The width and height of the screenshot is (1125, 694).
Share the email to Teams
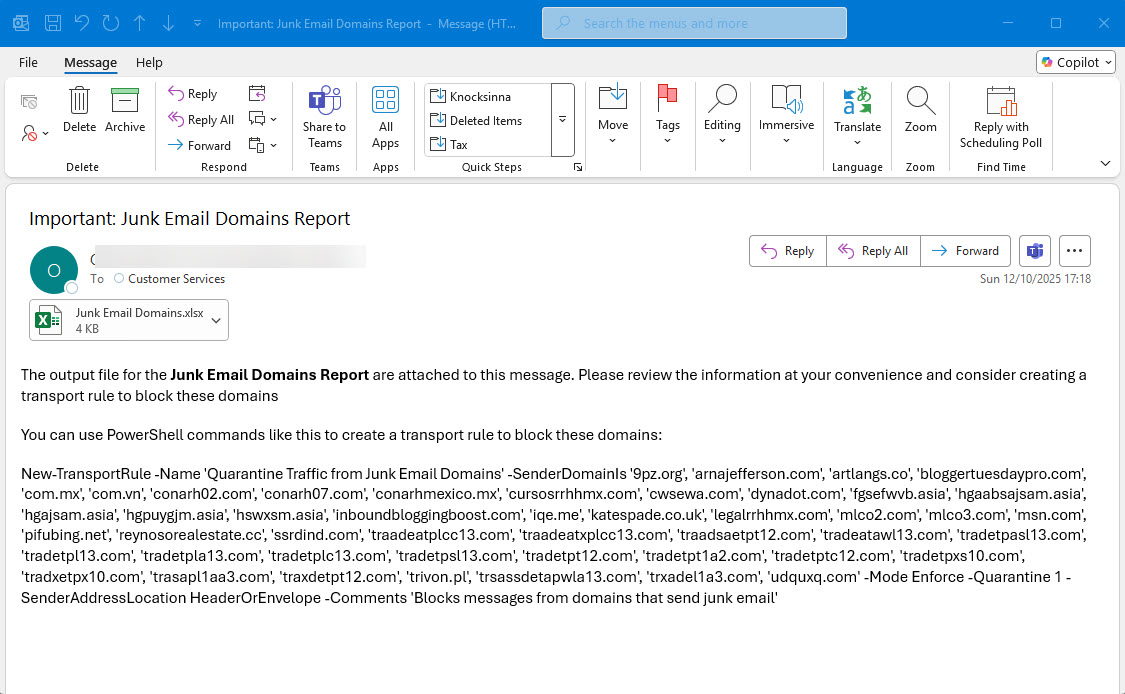click(x=324, y=118)
